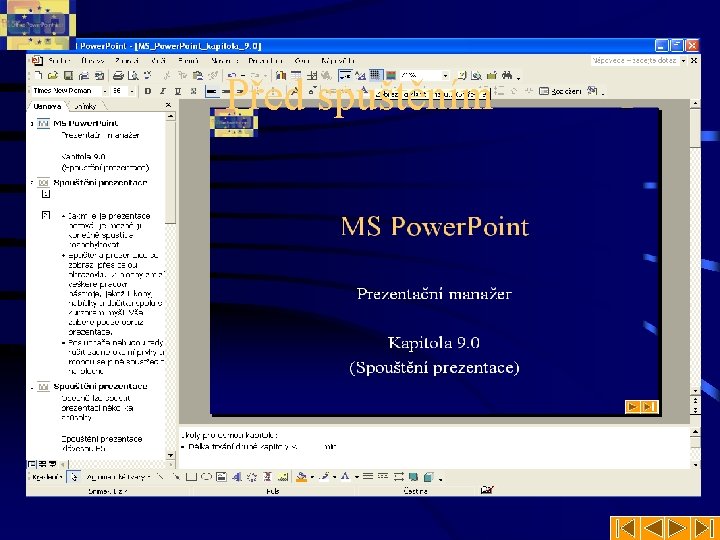
Task: Open Print Preview from toolbar
Action: tap(133, 75)
